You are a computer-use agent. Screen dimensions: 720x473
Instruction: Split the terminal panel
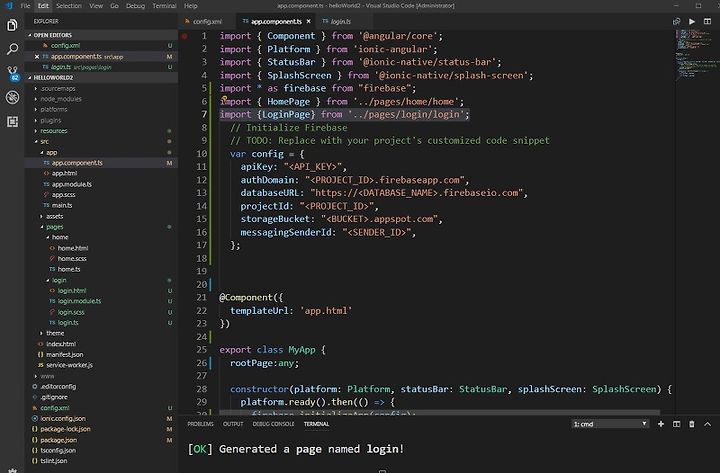coord(676,424)
